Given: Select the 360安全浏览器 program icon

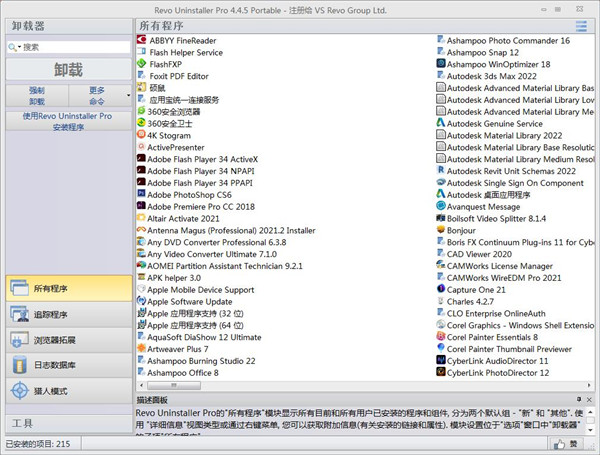Looking at the screenshot, I should [141, 112].
